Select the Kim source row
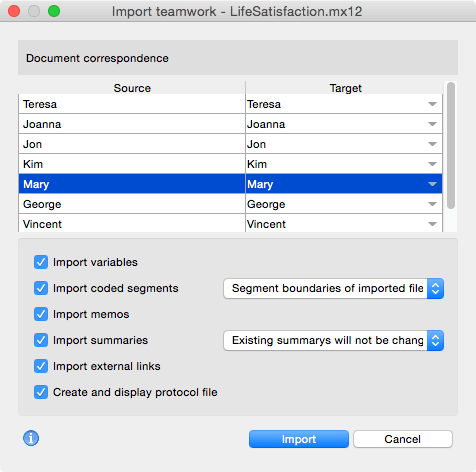The width and height of the screenshot is (476, 472). coord(132,164)
